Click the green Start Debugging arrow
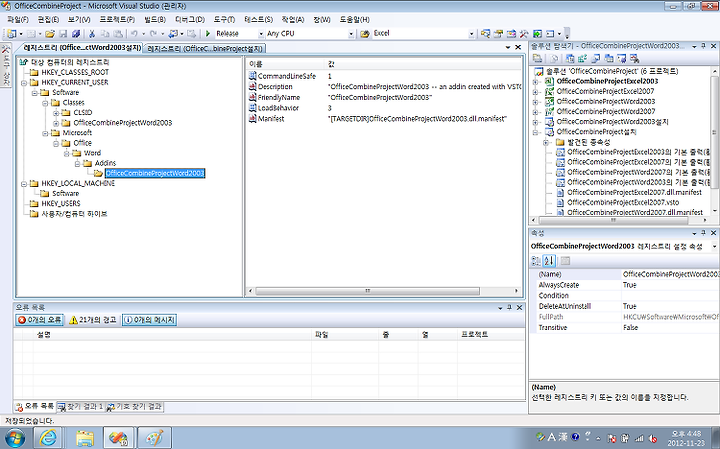720x449 pixels. [x=208, y=34]
